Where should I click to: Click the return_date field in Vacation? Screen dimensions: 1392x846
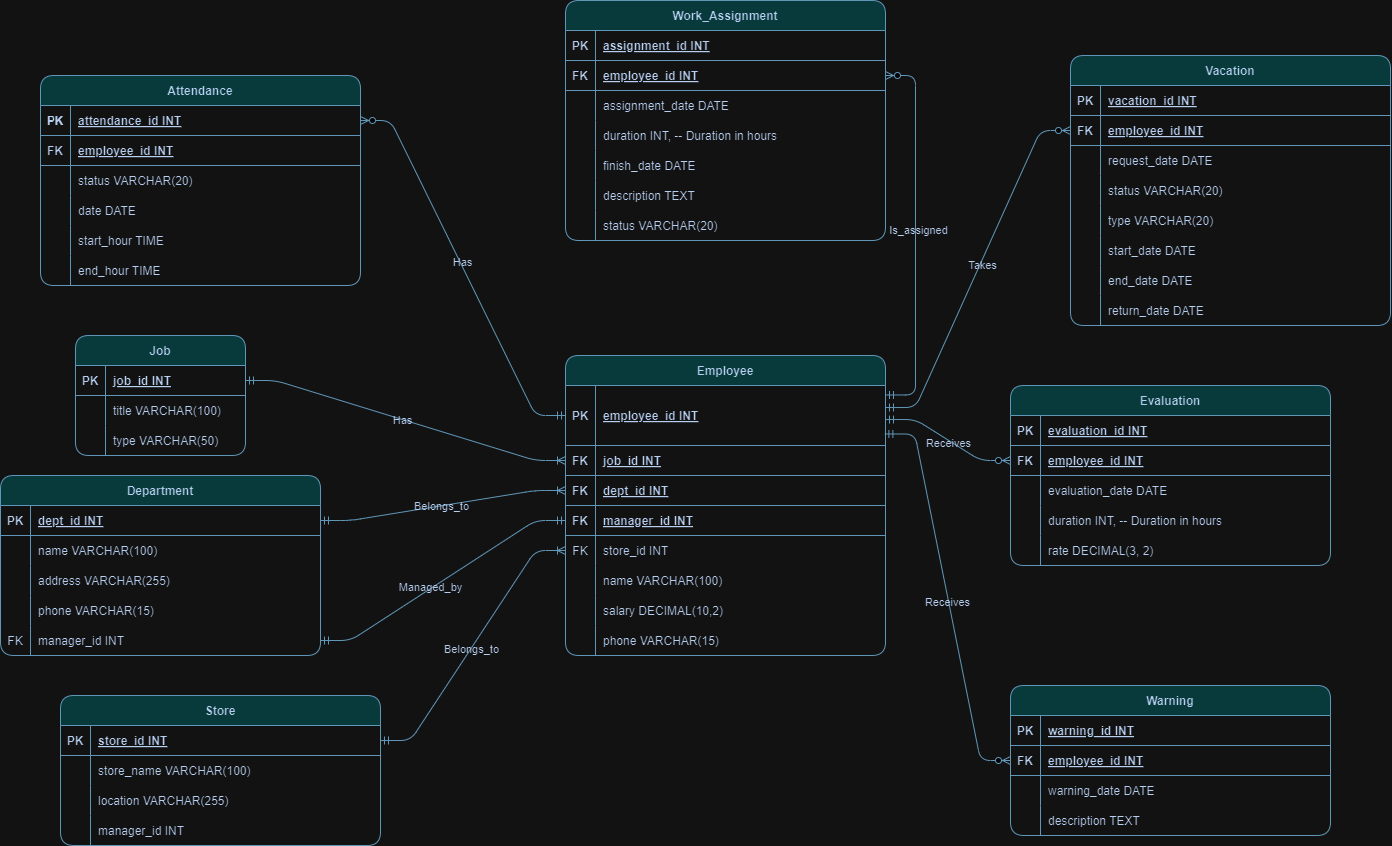click(1155, 310)
